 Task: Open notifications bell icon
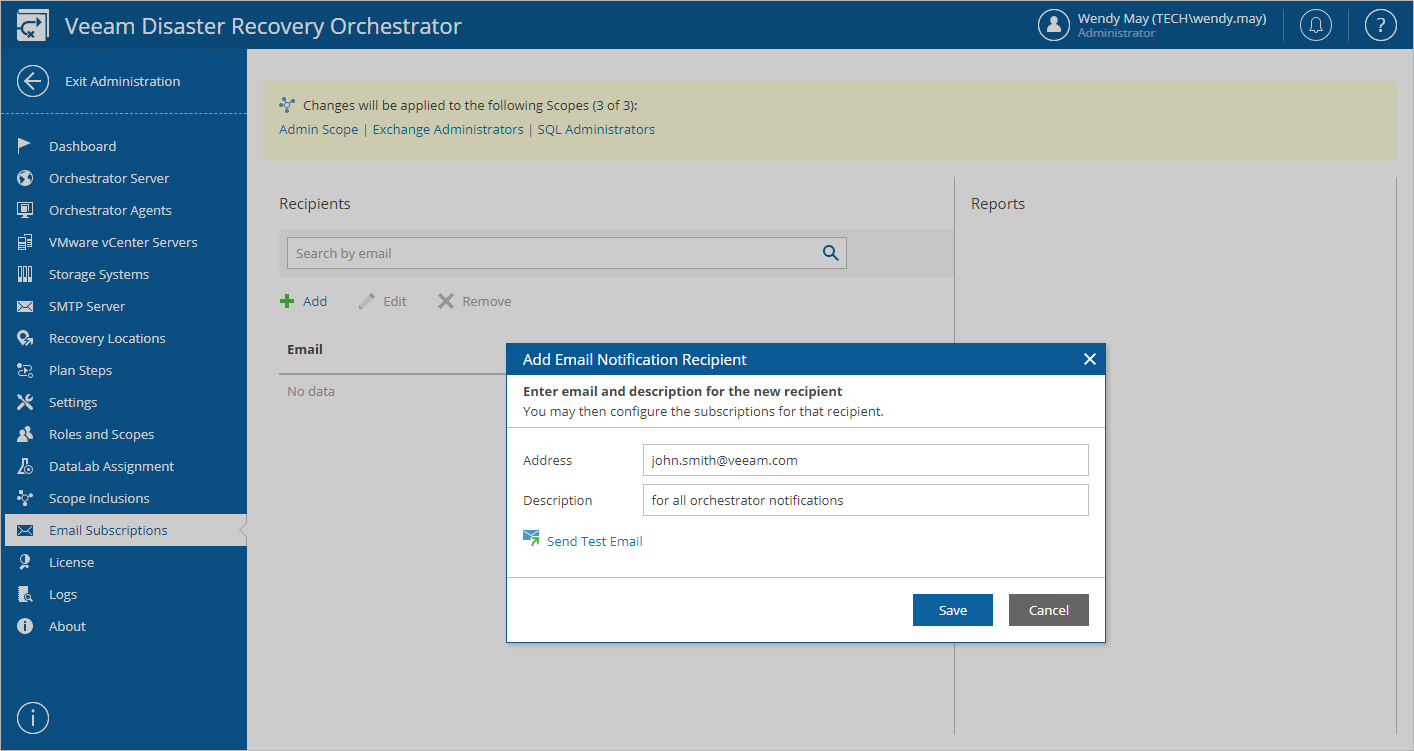click(x=1316, y=25)
